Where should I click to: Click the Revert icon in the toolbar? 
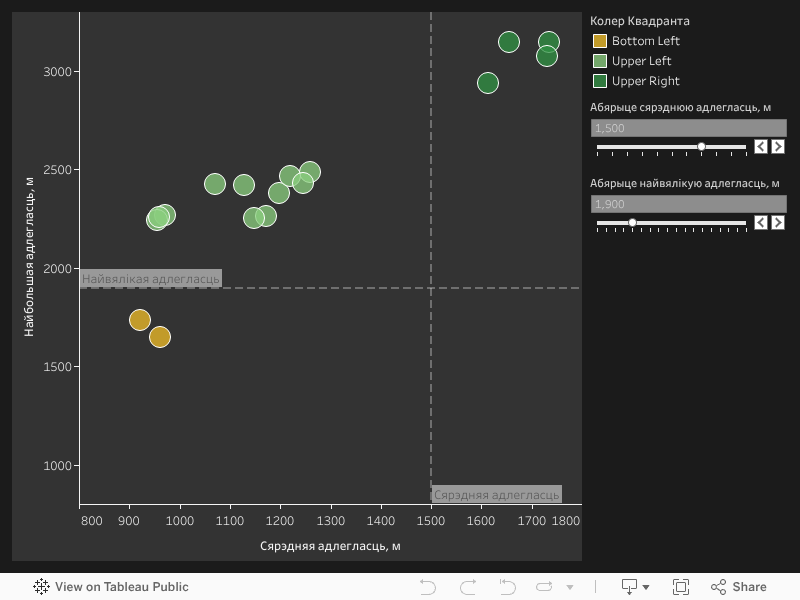507,587
